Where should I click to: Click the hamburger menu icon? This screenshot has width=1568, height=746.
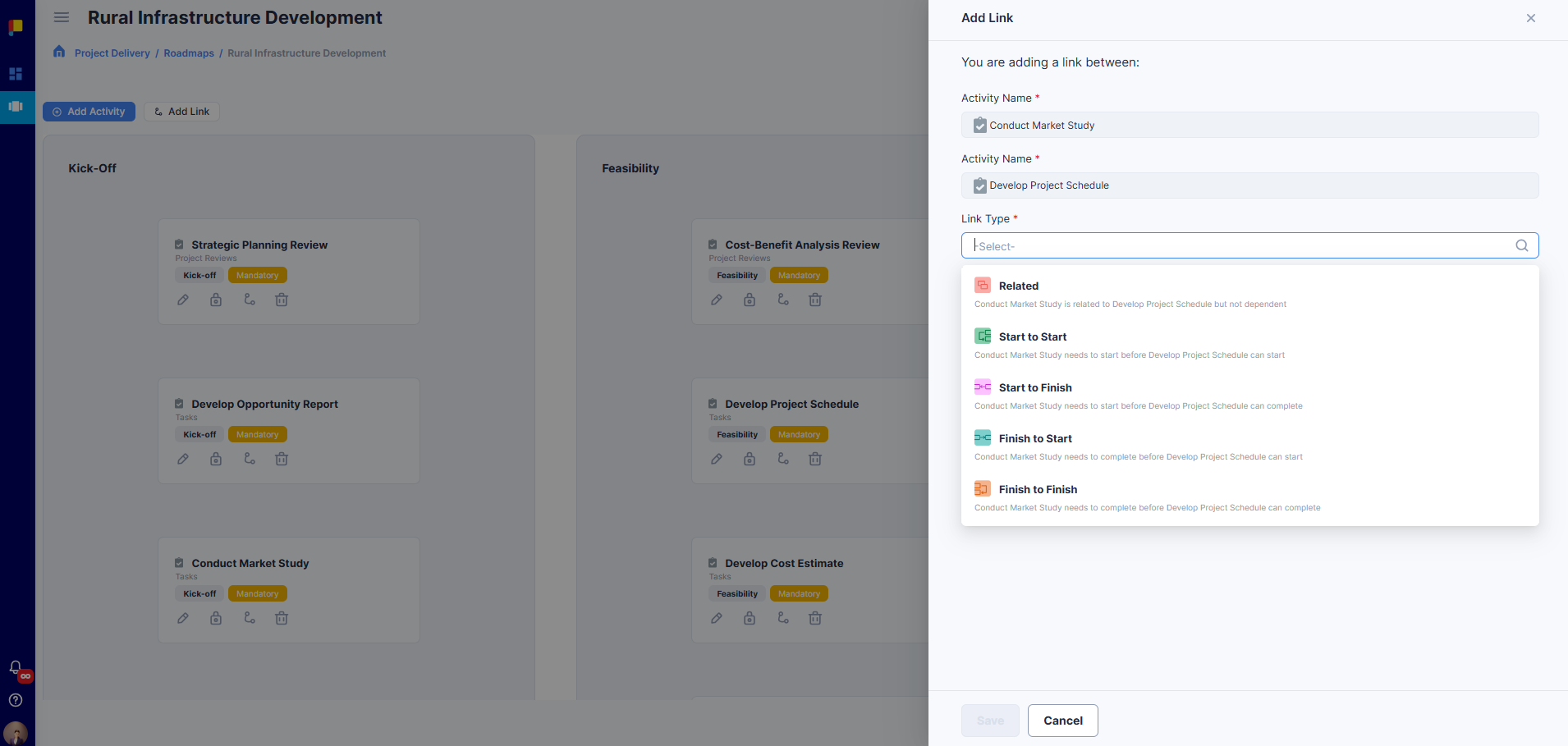coord(62,17)
